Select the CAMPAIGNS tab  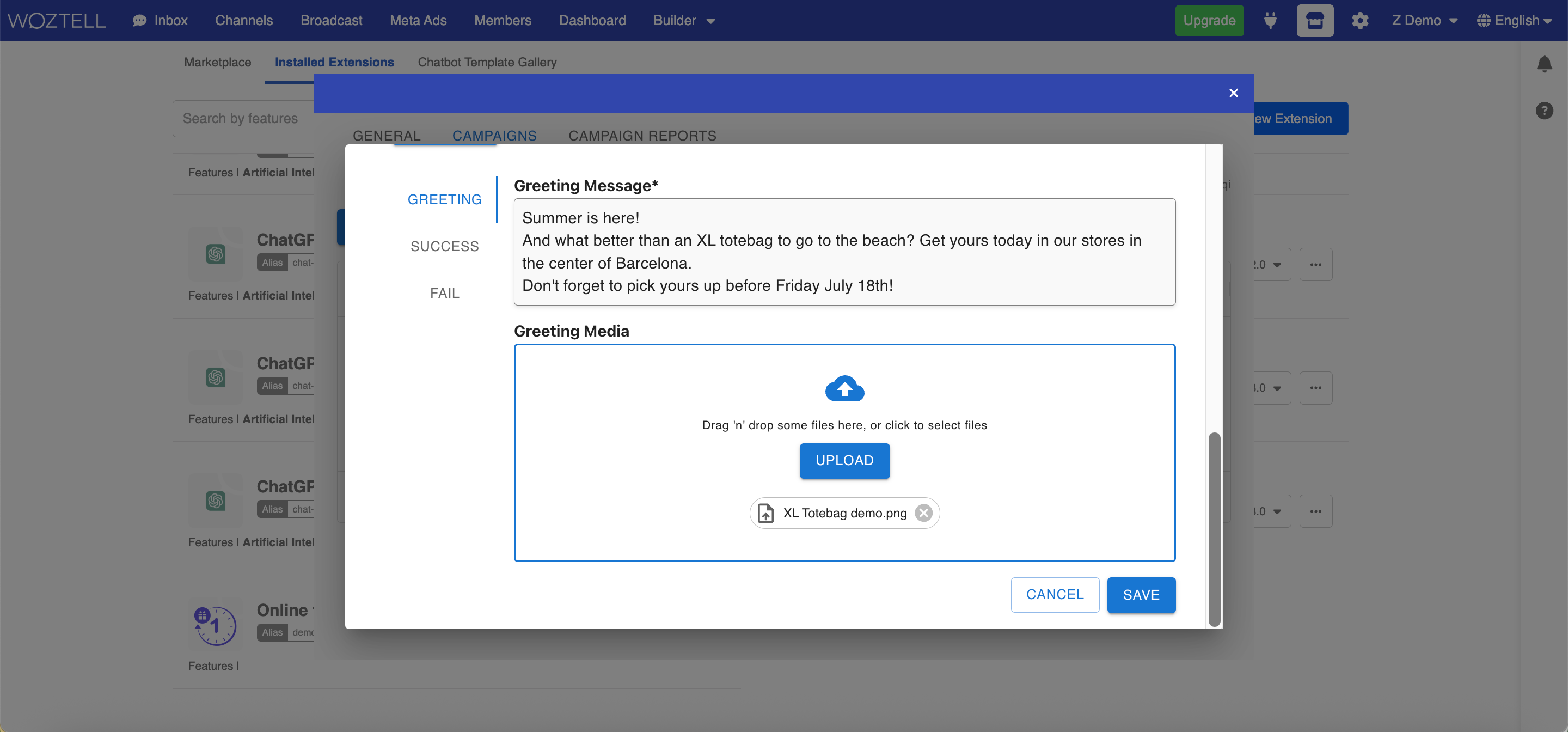point(494,135)
